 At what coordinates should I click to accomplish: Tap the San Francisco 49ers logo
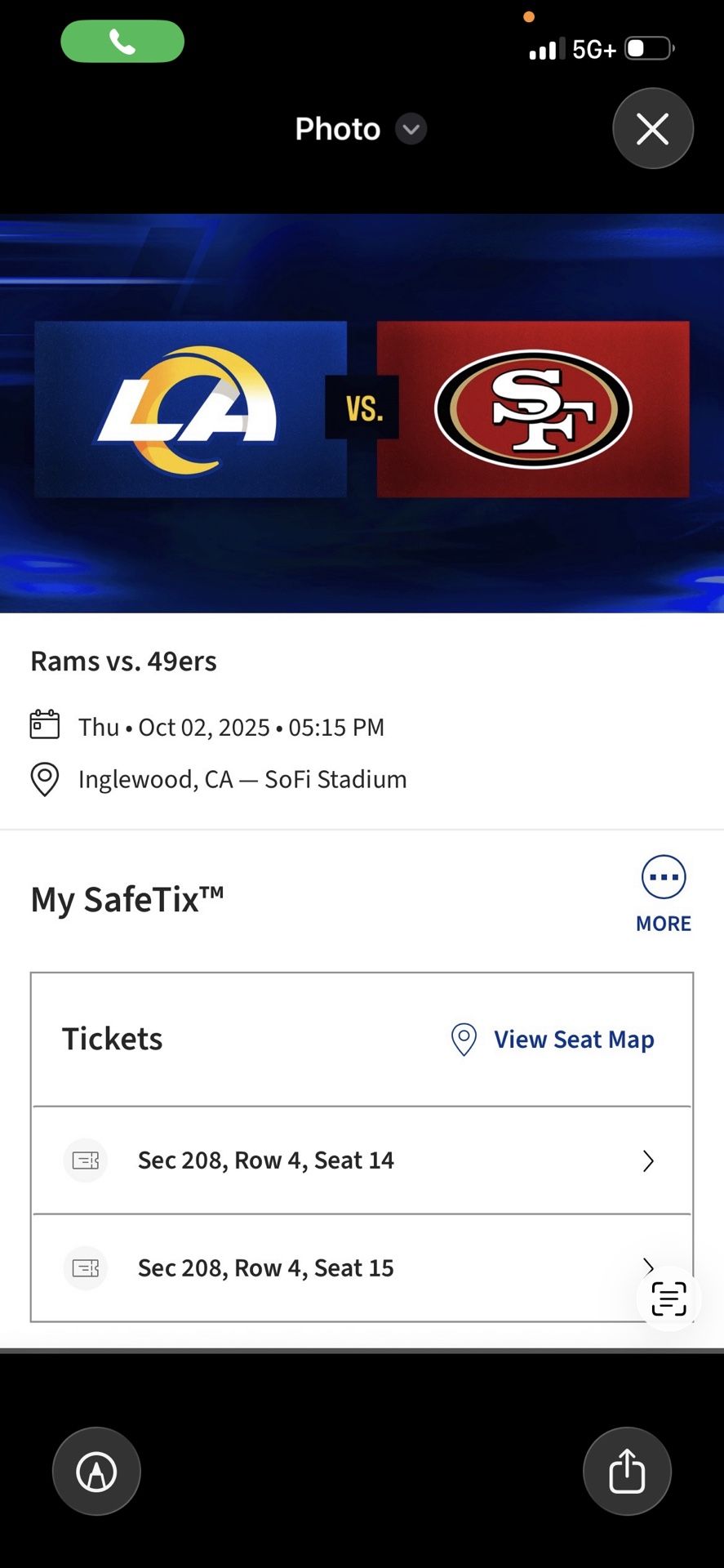[x=533, y=409]
